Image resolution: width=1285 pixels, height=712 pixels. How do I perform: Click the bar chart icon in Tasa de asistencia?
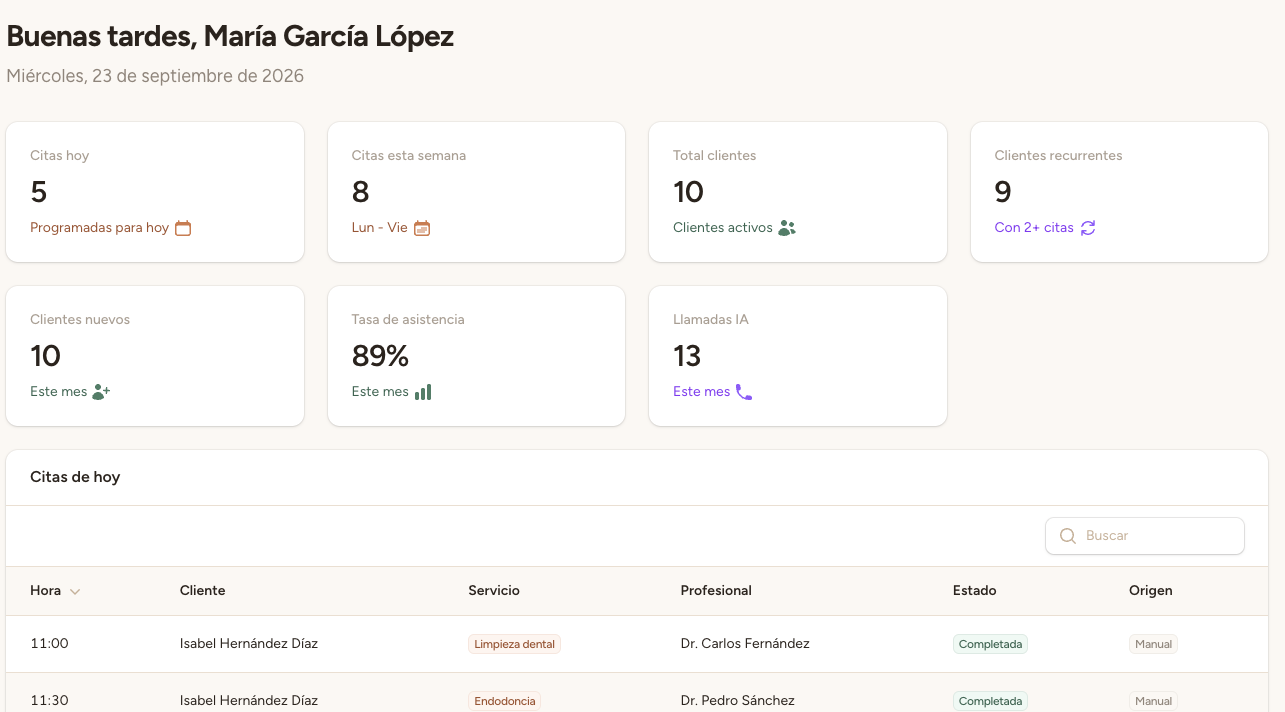[423, 392]
